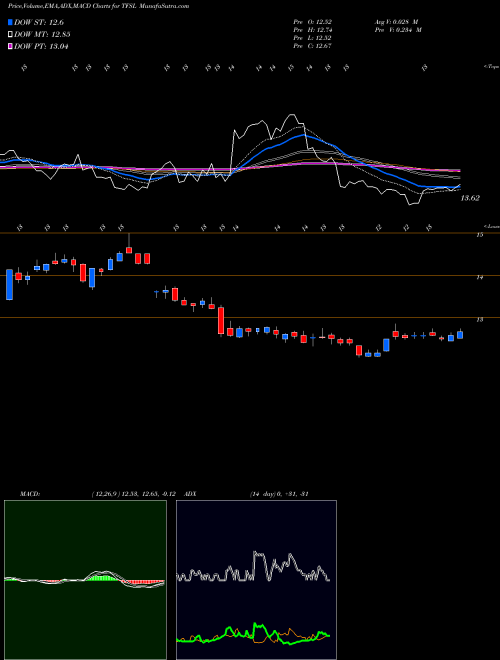
Task: Select the 'DOW PT: 13.04' legend text
Action: (41, 46)
